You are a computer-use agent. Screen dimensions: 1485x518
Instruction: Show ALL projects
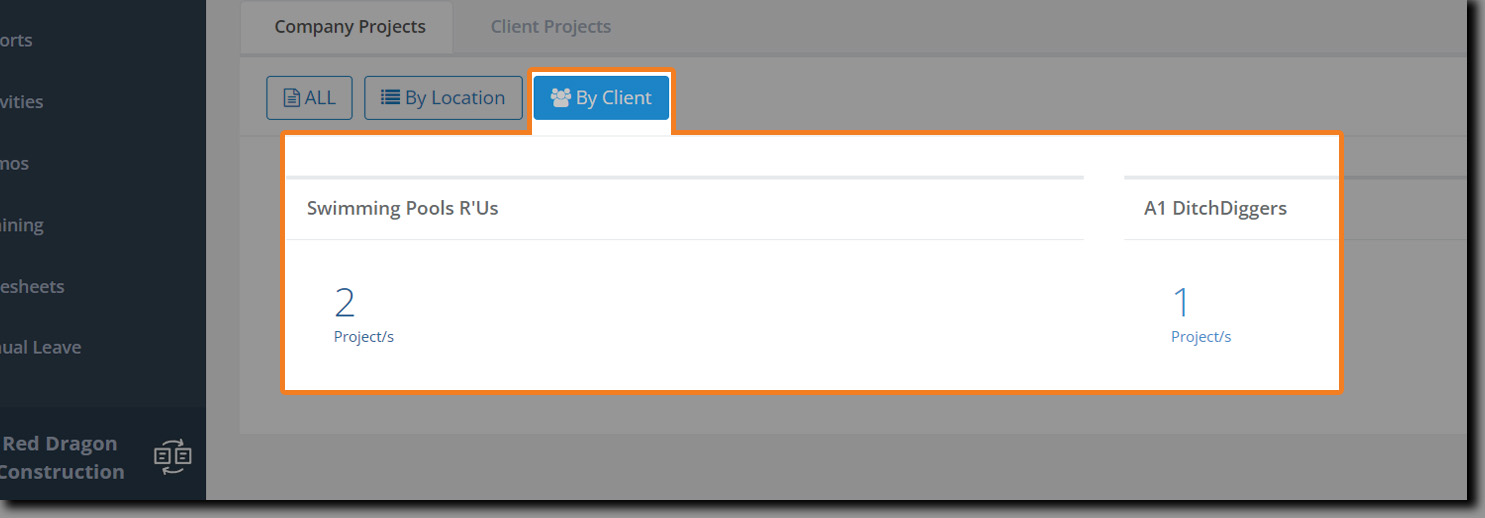[x=309, y=98]
